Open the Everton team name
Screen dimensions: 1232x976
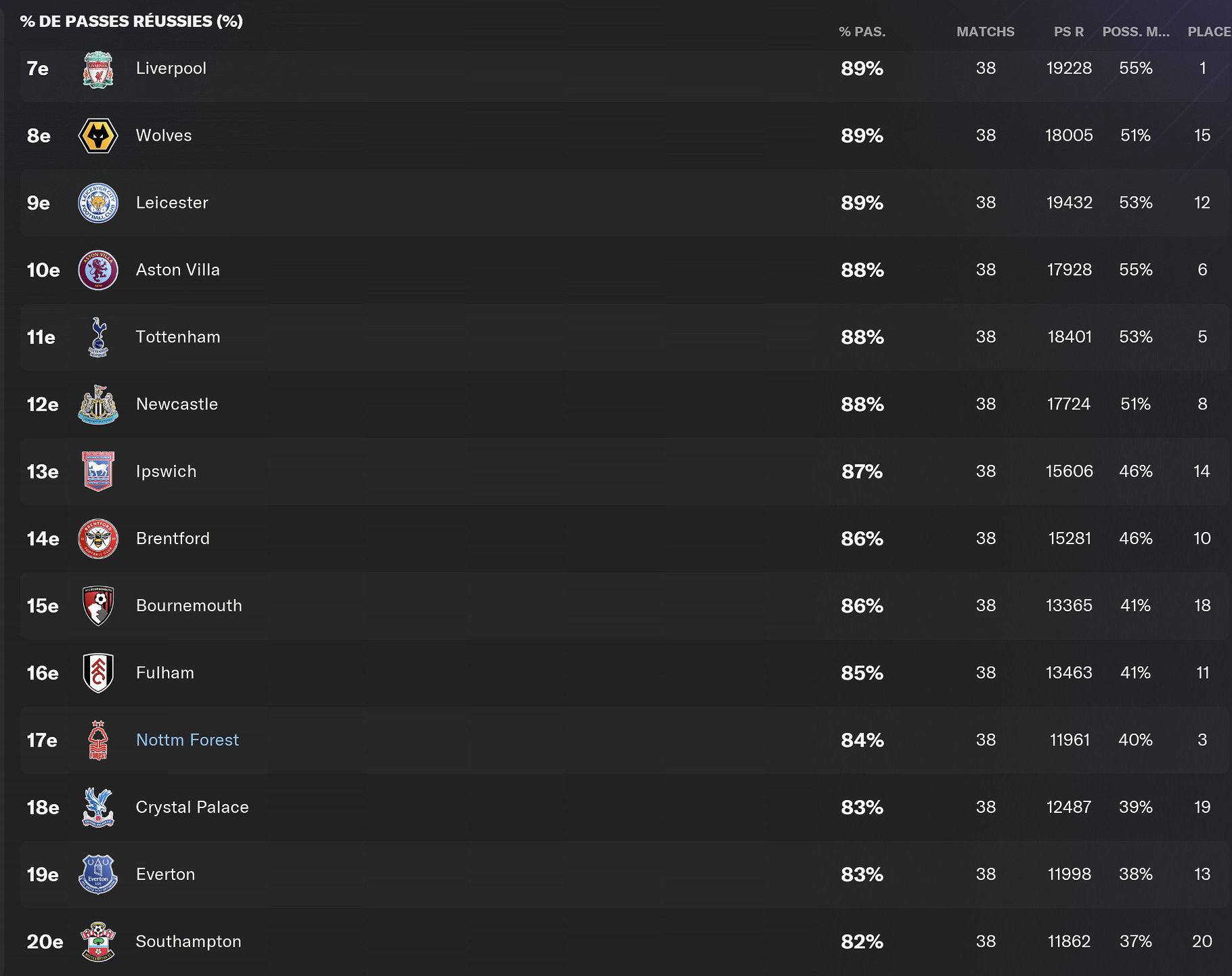pos(166,874)
